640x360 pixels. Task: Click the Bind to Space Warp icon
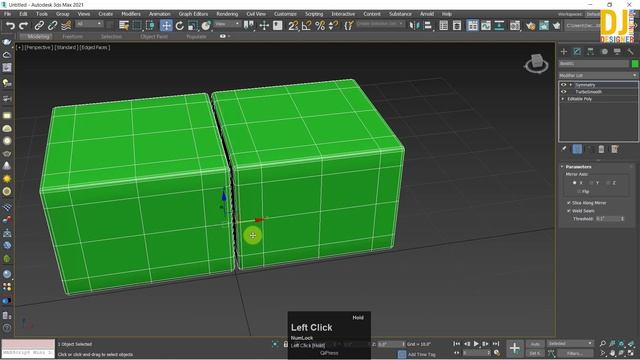point(66,26)
